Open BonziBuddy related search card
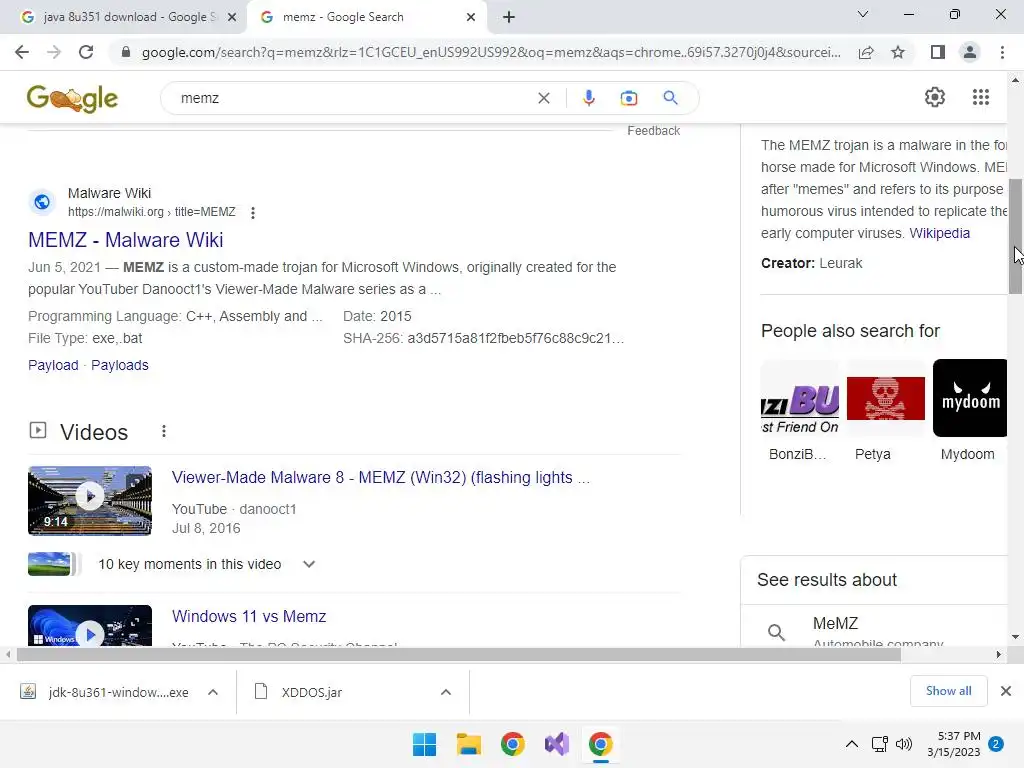The image size is (1024, 768). point(800,410)
